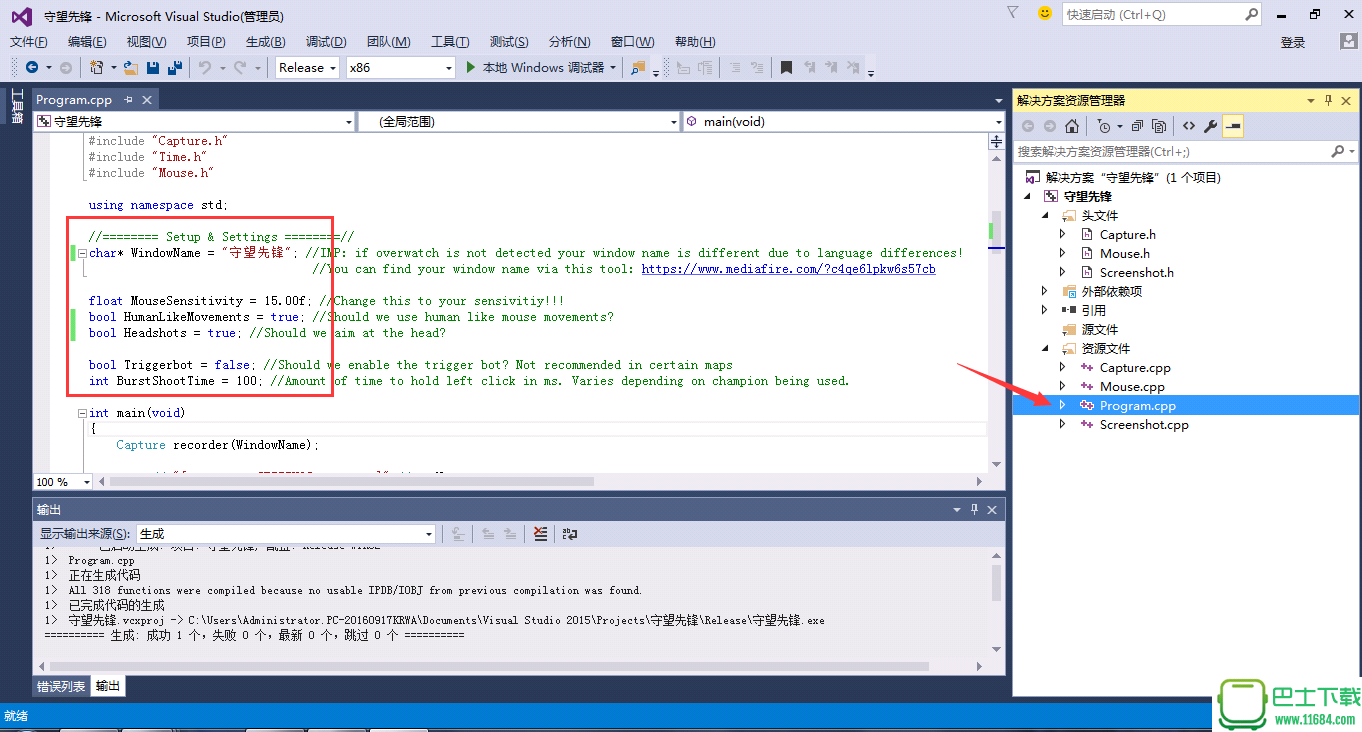
Task: Click the notifications flag filter icon
Action: [x=1013, y=13]
